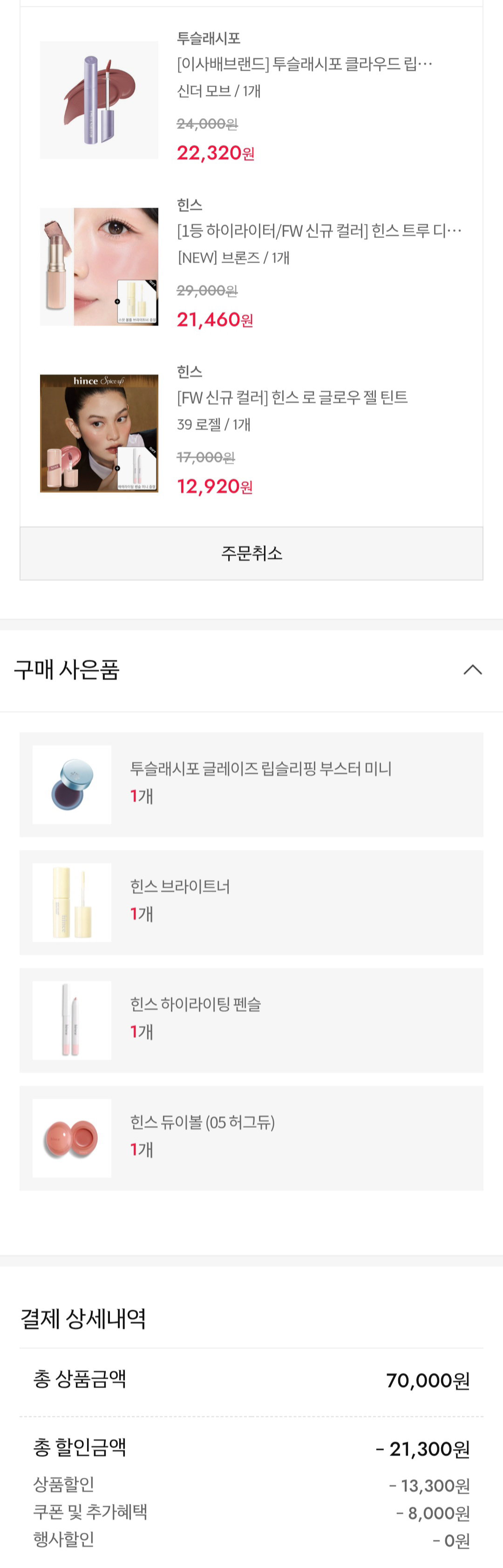503x1568 pixels.
Task: Open the 힌스 트루 디 highlighter thumbnail
Action: 99,266
